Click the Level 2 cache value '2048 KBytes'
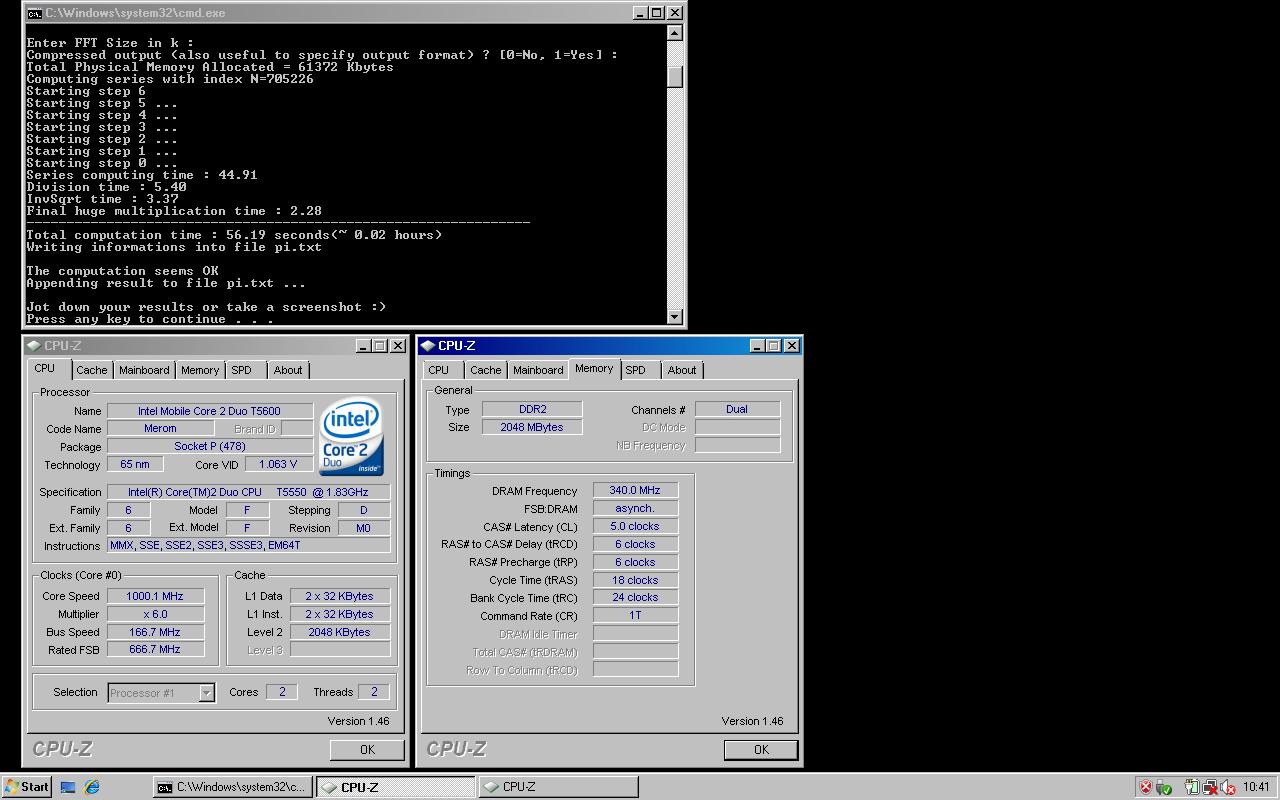Viewport: 1280px width, 800px height. [x=340, y=632]
